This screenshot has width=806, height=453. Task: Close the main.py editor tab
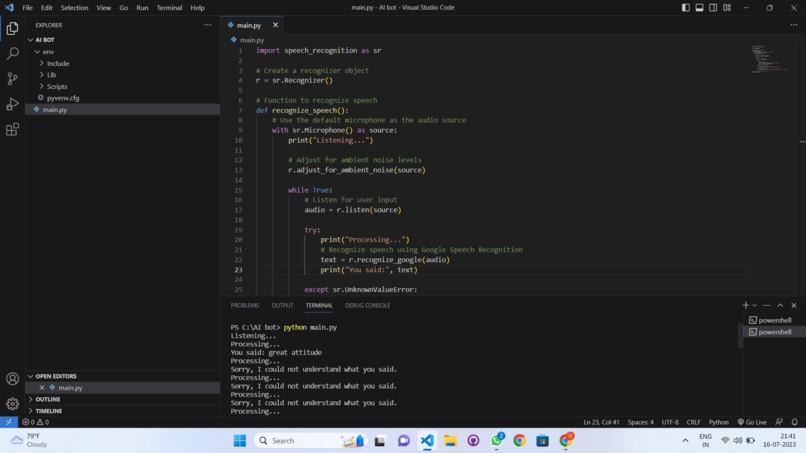tap(276, 25)
